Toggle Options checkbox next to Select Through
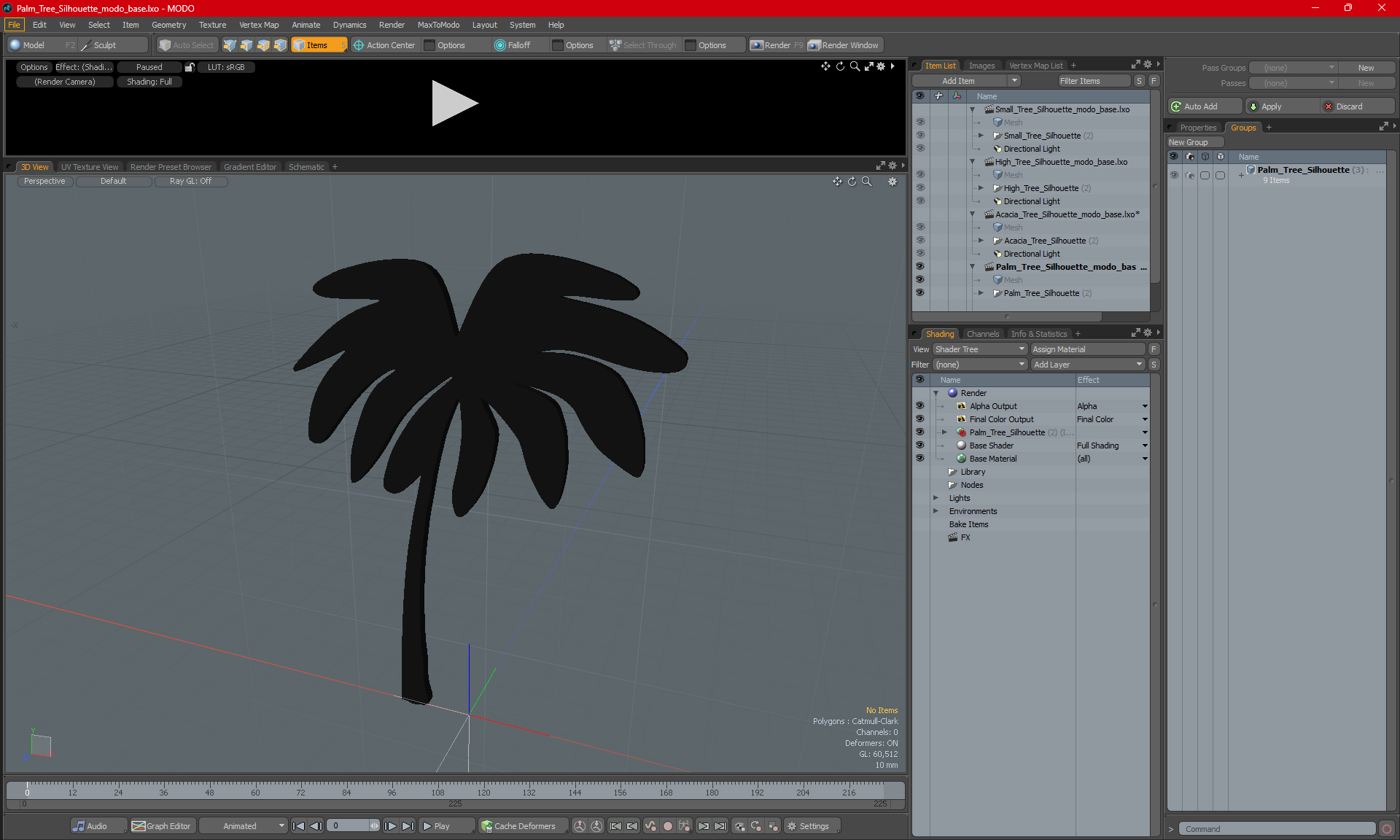Viewport: 1400px width, 840px height. (691, 45)
